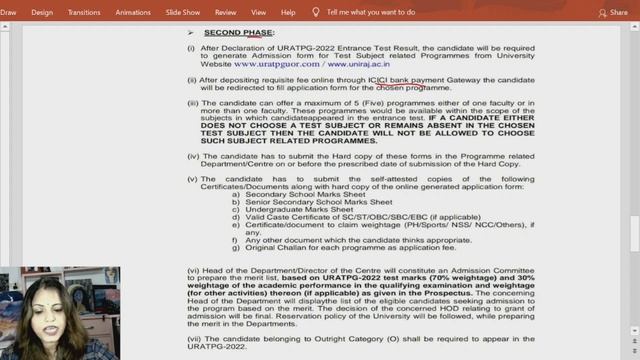Open the View ribbon tab
Screen dimensions: 640x360
tap(258, 12)
